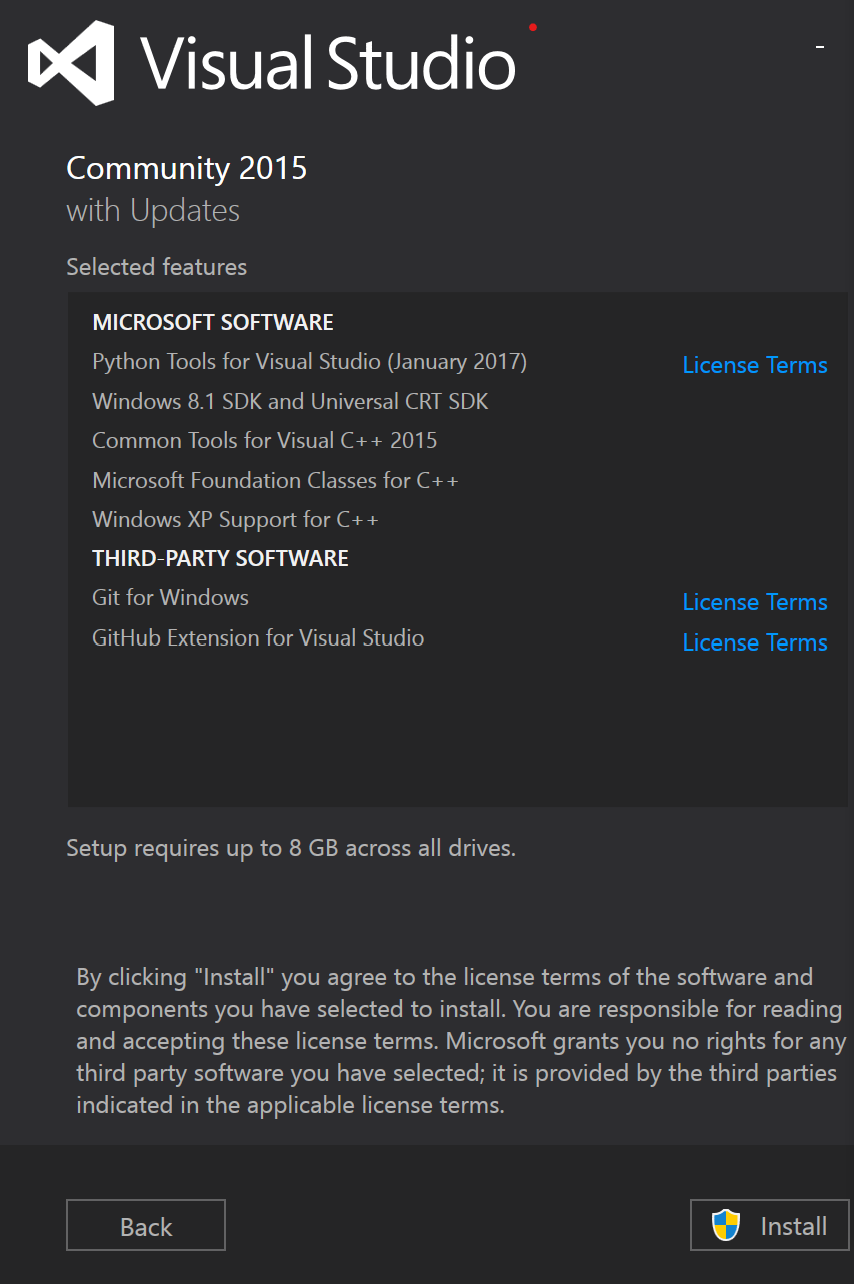
Task: Open License Terms for Git for Windows
Action: (754, 602)
